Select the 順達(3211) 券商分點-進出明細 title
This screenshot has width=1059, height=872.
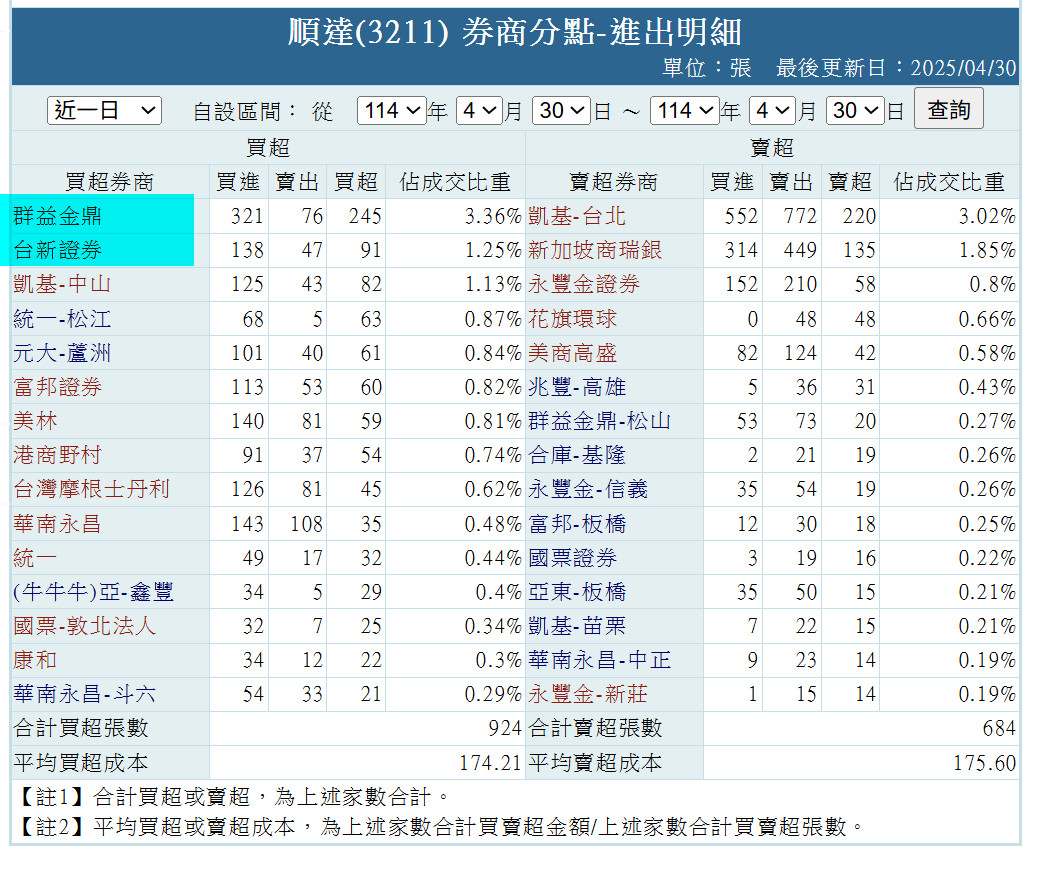pyautogui.click(x=515, y=32)
